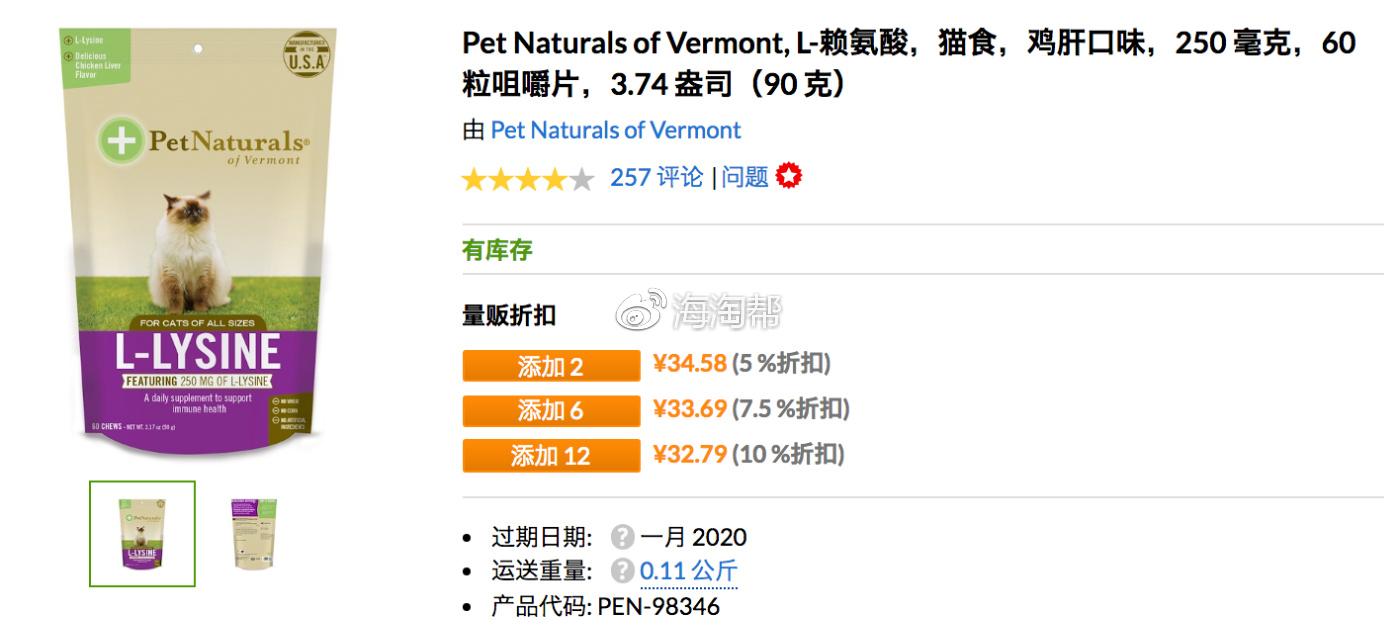This screenshot has height=620, width=1400.
Task: Click the ¥32.79 bulk price
Action: (690, 455)
